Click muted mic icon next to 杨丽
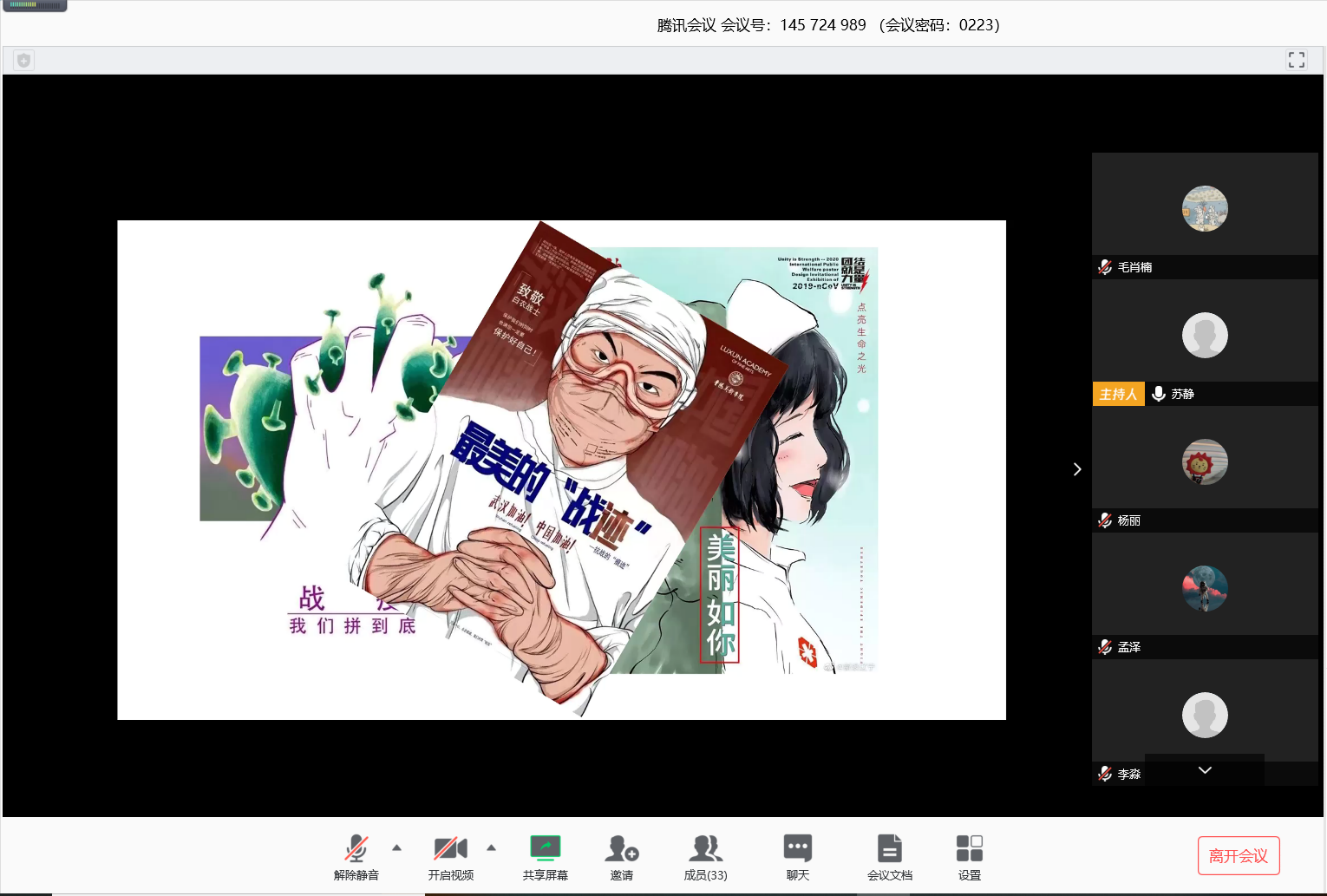This screenshot has width=1327, height=896. coord(1105,520)
